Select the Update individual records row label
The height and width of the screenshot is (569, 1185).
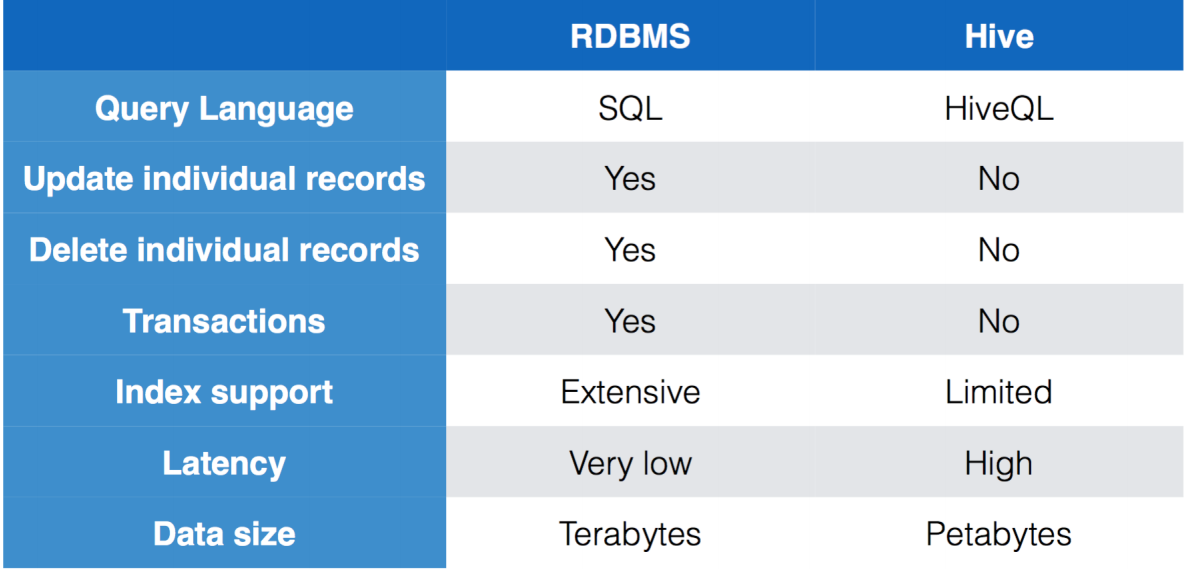tap(224, 178)
